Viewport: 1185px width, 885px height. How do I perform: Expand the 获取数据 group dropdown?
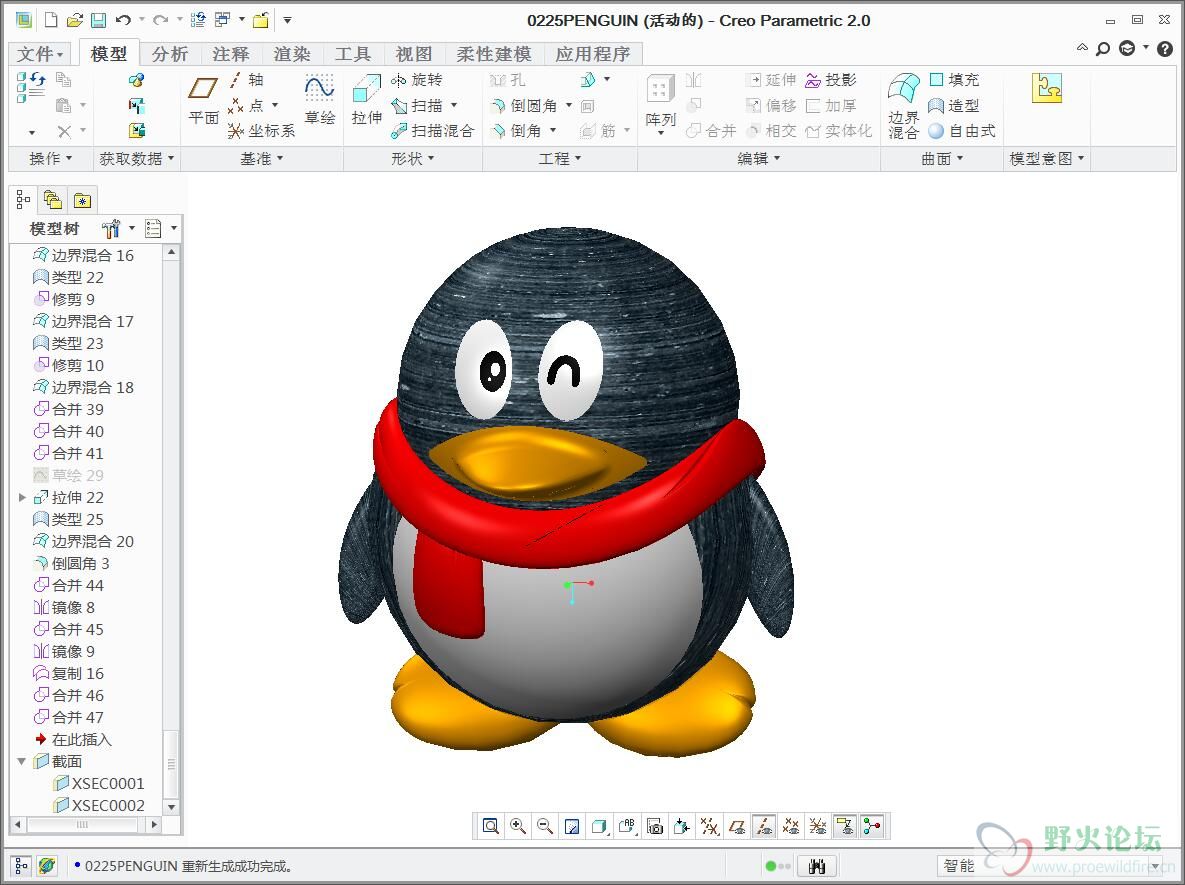click(x=136, y=159)
